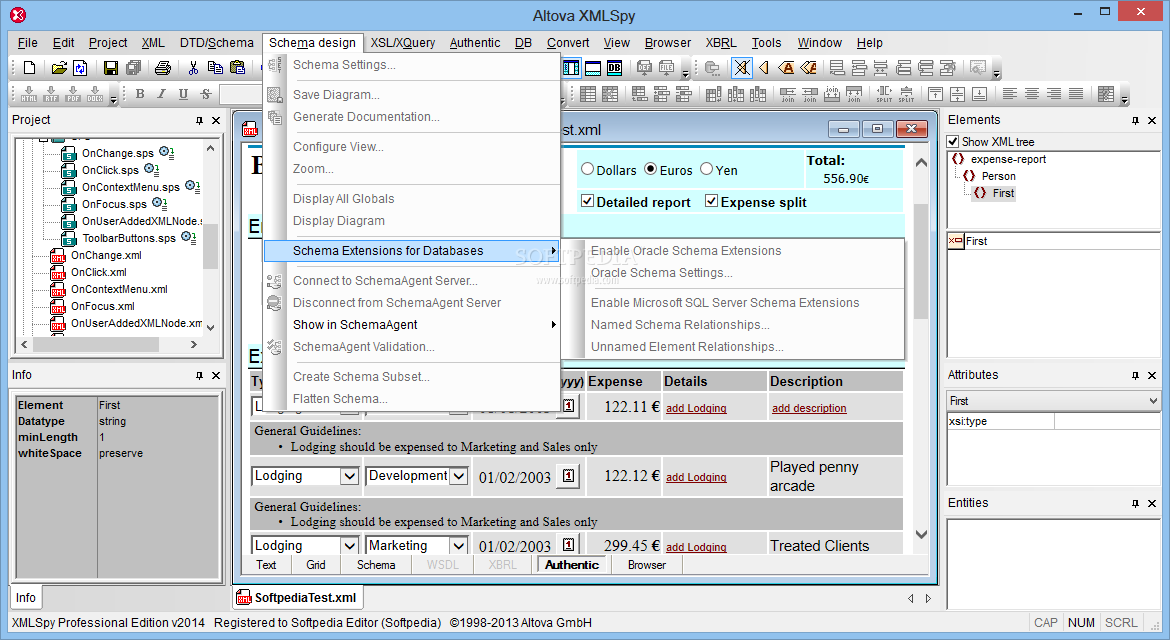Screen dimensions: 1170x640
Task: Click the Cut scissors icon
Action: (193, 68)
